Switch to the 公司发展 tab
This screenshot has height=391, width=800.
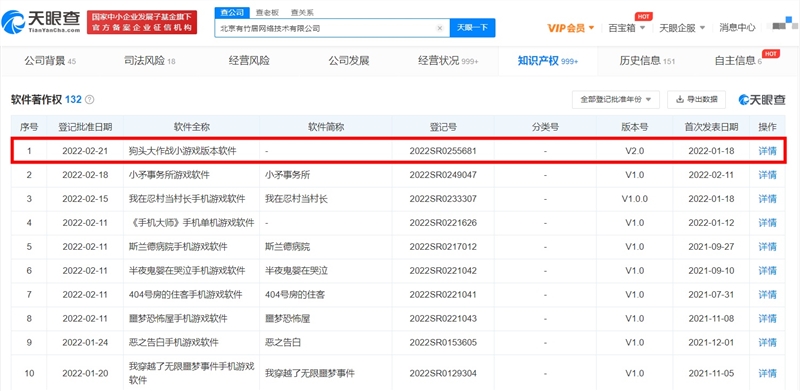coord(348,61)
